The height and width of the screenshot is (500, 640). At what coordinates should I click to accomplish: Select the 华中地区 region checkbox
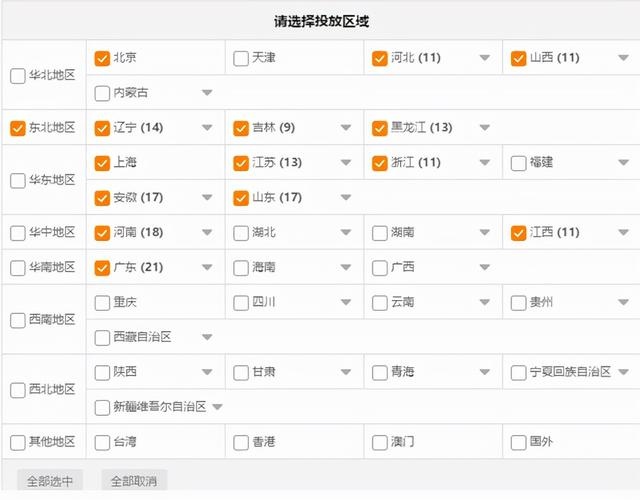click(x=18, y=233)
